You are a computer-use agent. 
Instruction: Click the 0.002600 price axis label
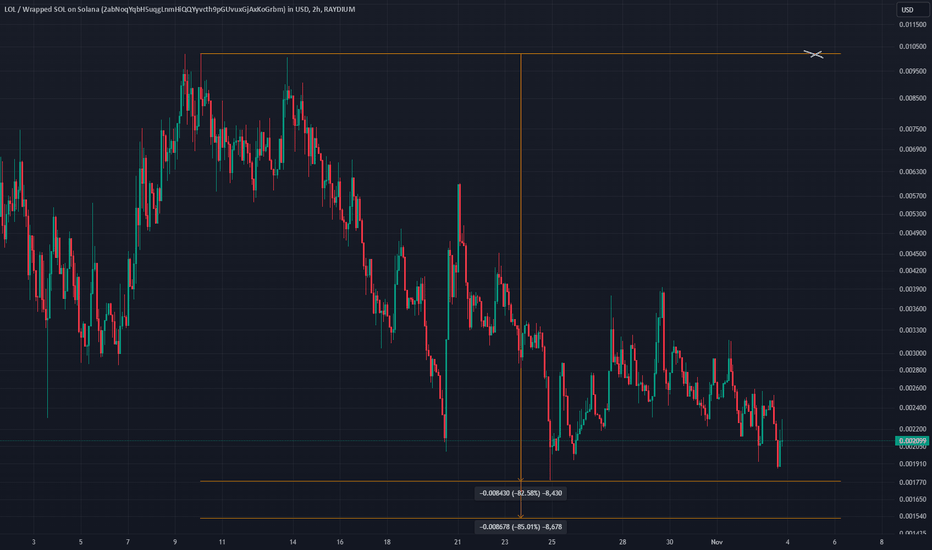[x=912, y=388]
